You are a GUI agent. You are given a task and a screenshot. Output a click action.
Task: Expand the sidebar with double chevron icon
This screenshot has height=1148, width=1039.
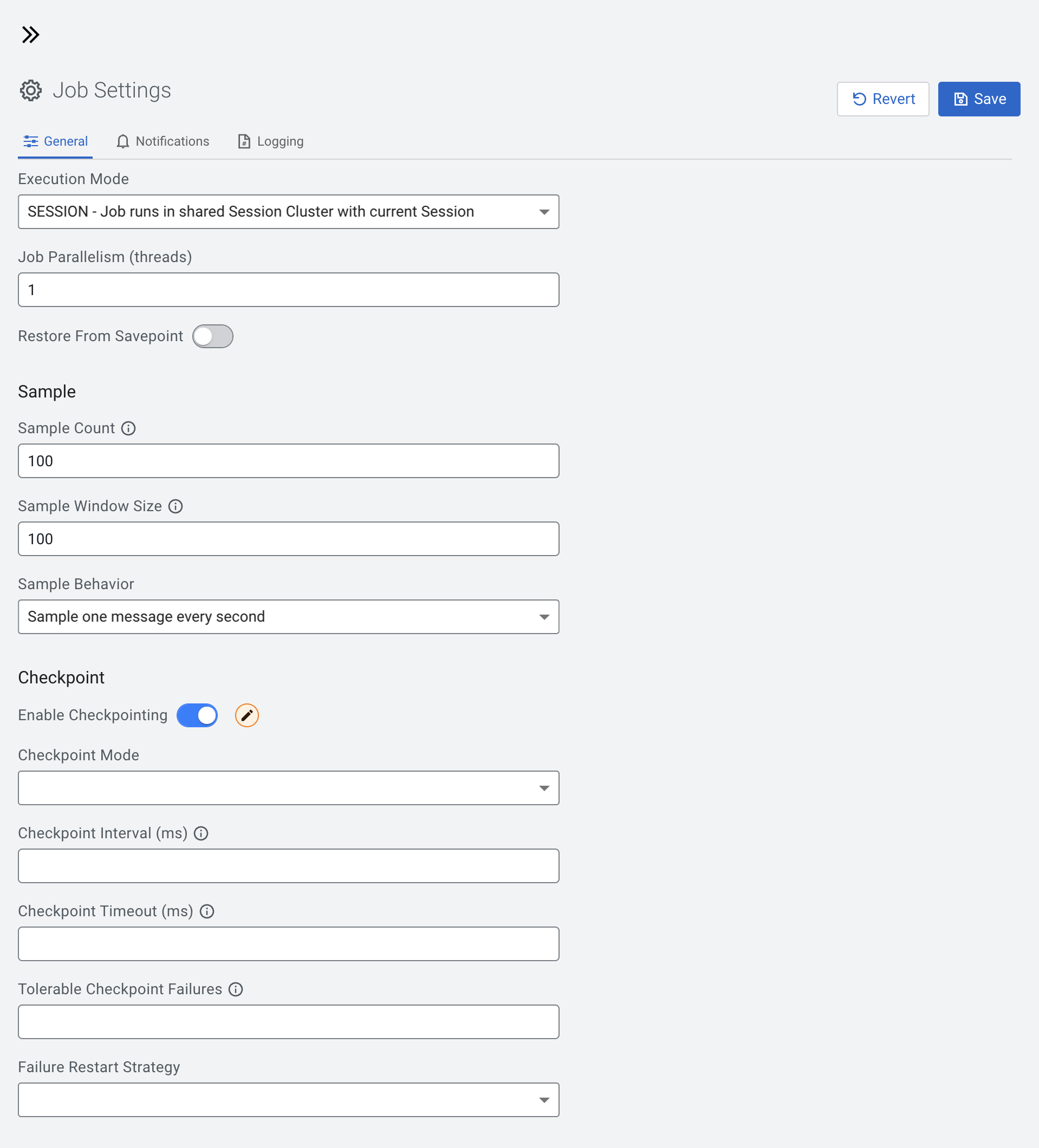tap(30, 35)
